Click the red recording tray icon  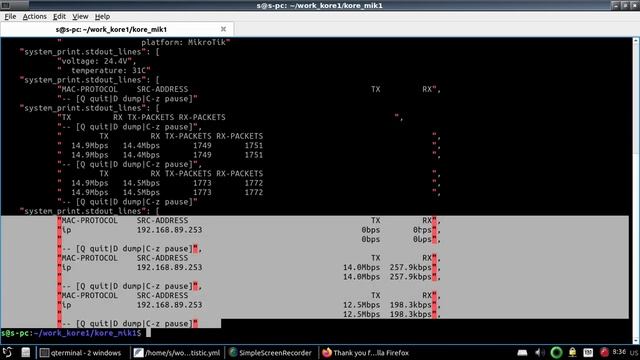tap(604, 352)
